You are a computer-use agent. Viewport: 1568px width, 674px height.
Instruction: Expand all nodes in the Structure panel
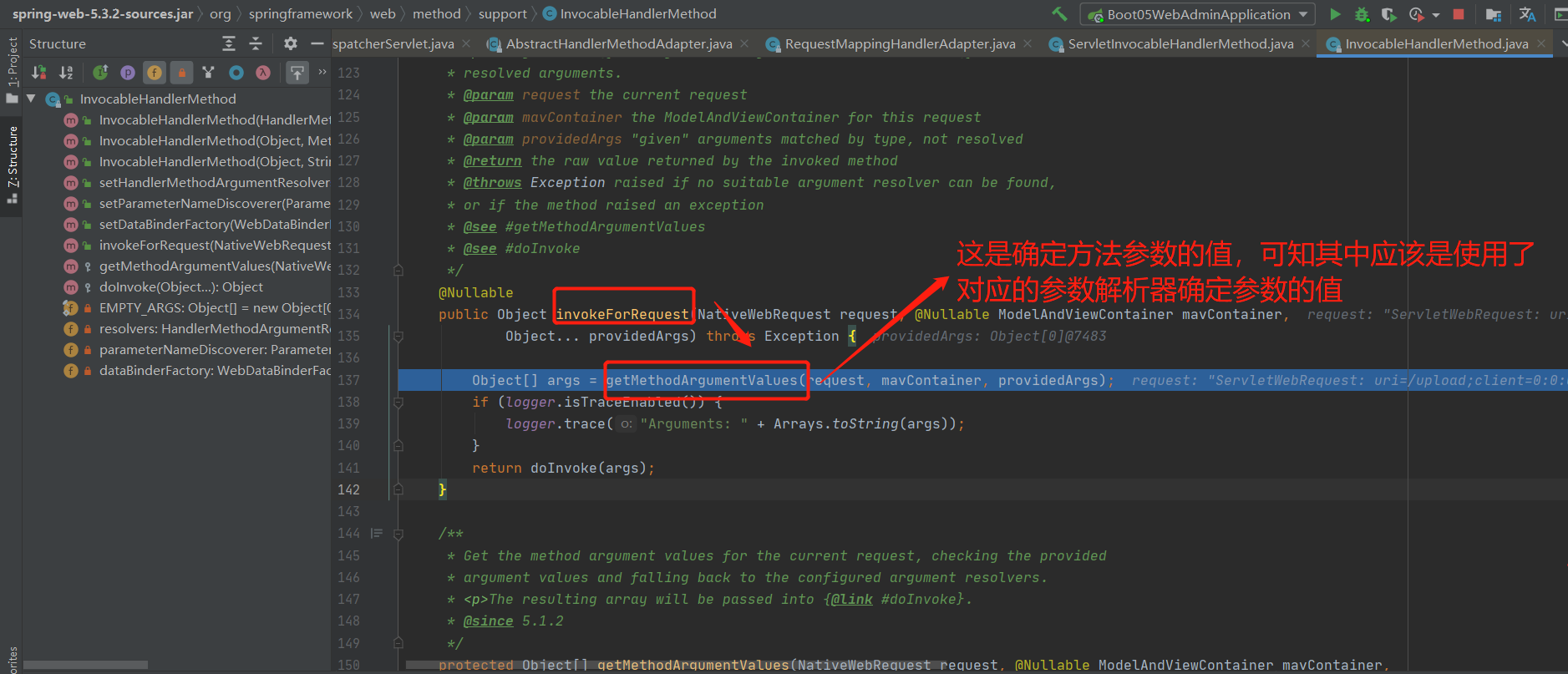pyautogui.click(x=229, y=43)
